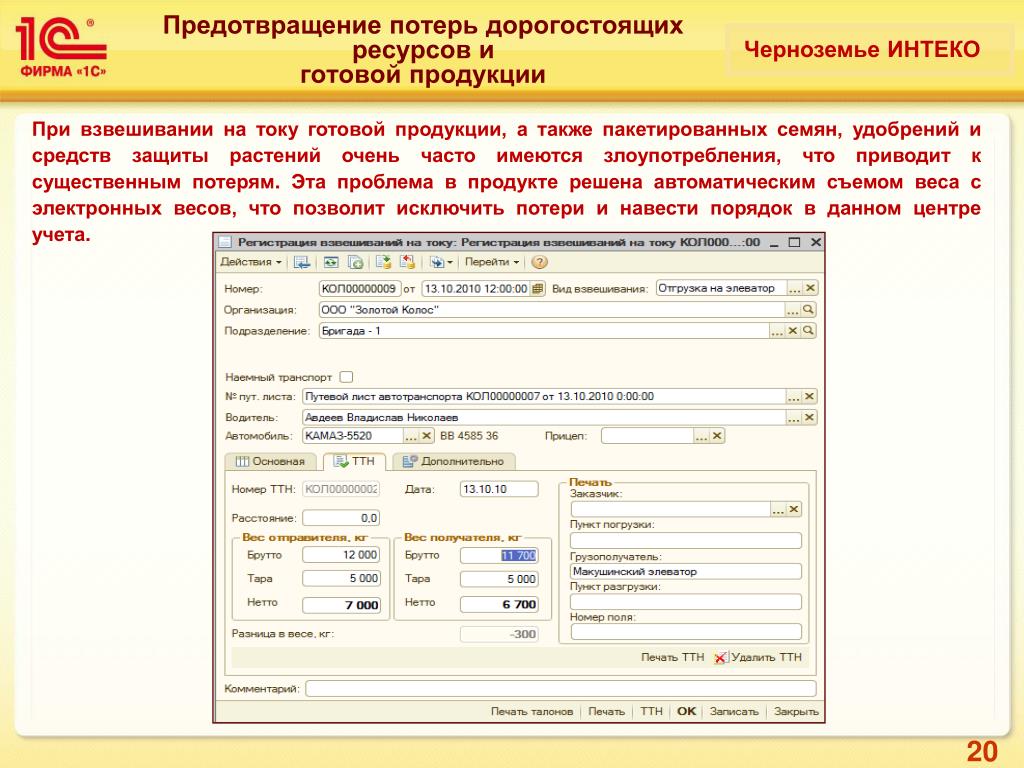Click the Расстояние input field
The height and width of the screenshot is (768, 1024).
(341, 518)
